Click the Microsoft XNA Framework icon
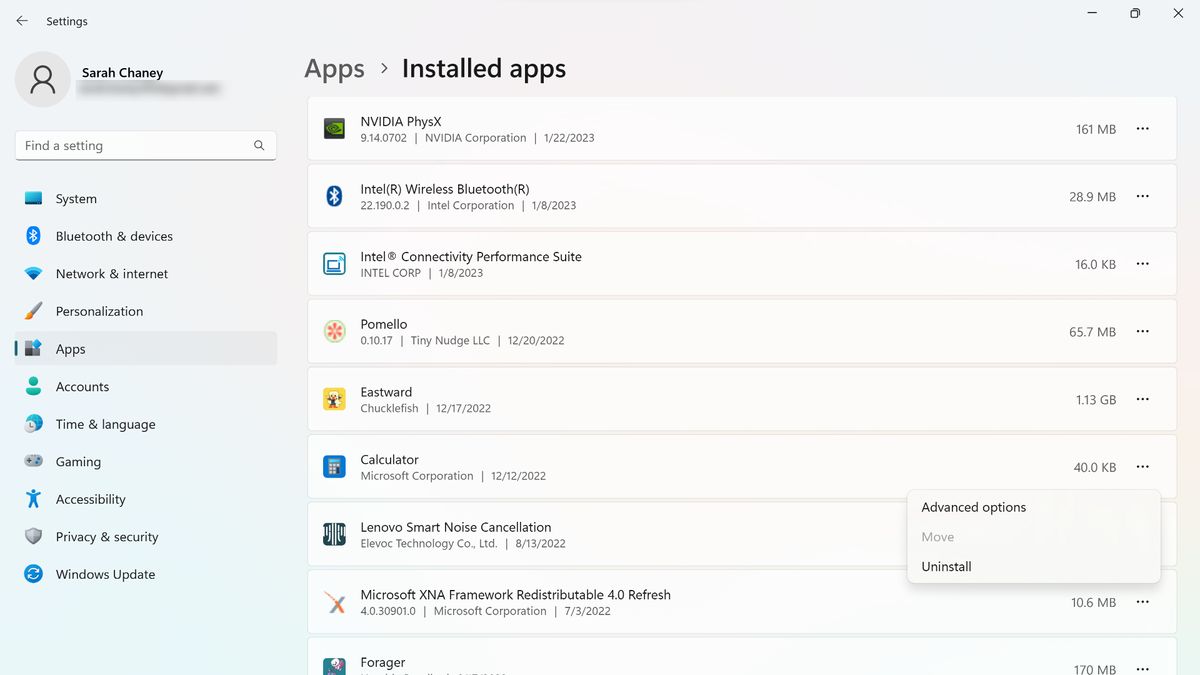 (334, 602)
